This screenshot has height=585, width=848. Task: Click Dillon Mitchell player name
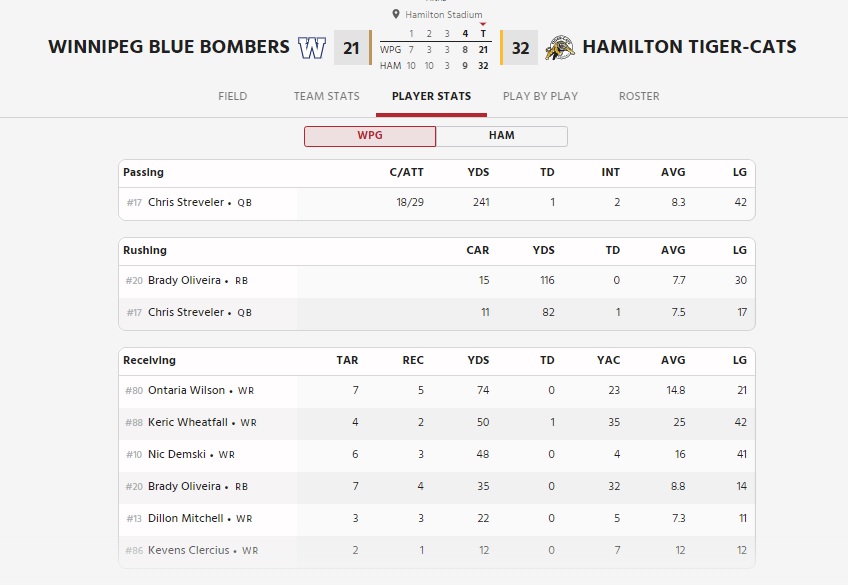(x=186, y=518)
